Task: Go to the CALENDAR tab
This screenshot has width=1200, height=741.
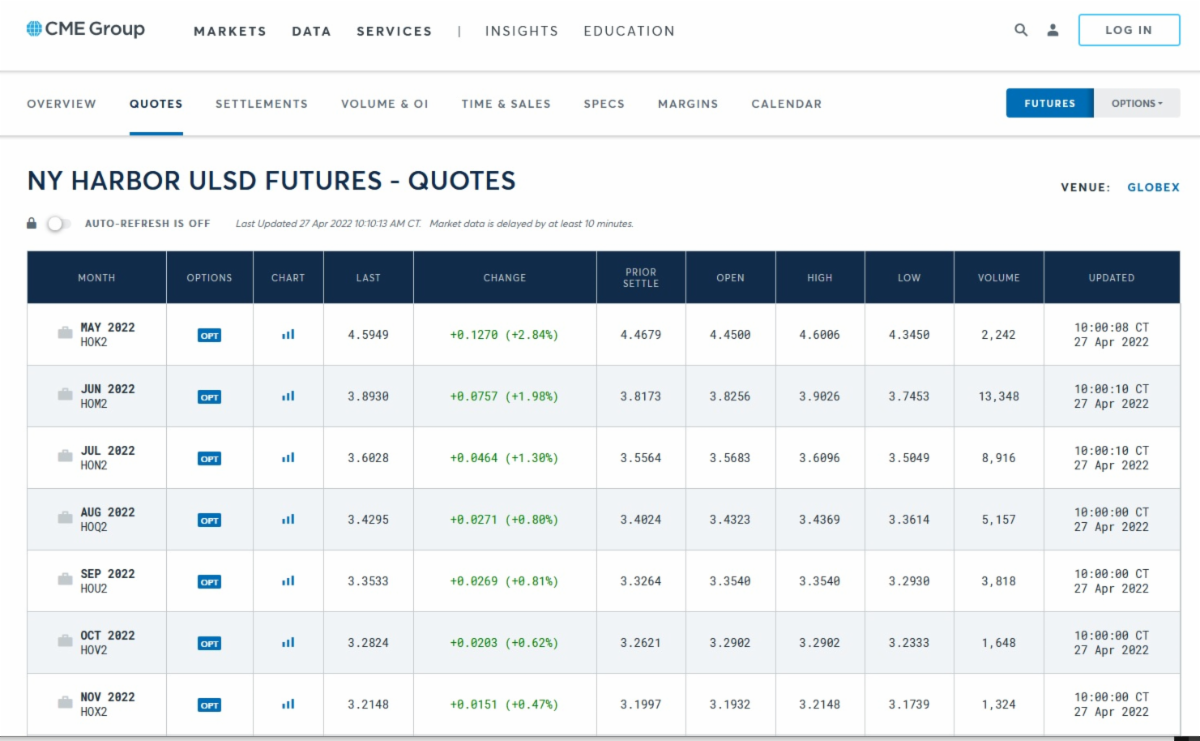Action: coord(786,104)
